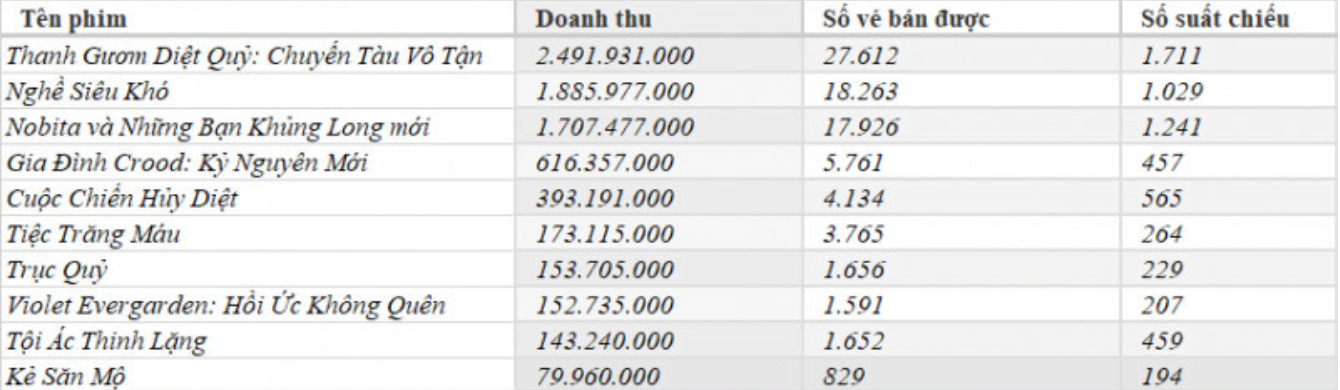The height and width of the screenshot is (390, 1340).
Task: Click the 'Tội Ác Thinh Lặng' film name
Action: 107,342
